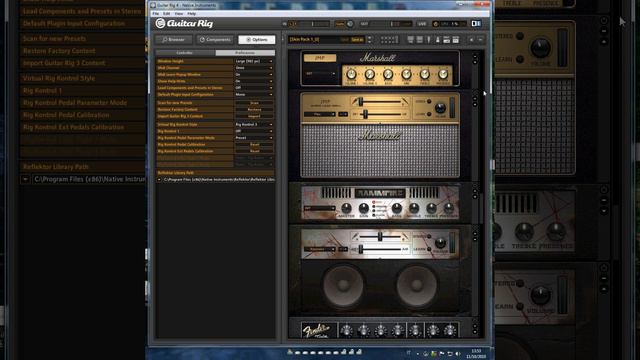This screenshot has width=640, height=360.
Task: Click the Restore Factory Content button
Action: click(x=254, y=109)
